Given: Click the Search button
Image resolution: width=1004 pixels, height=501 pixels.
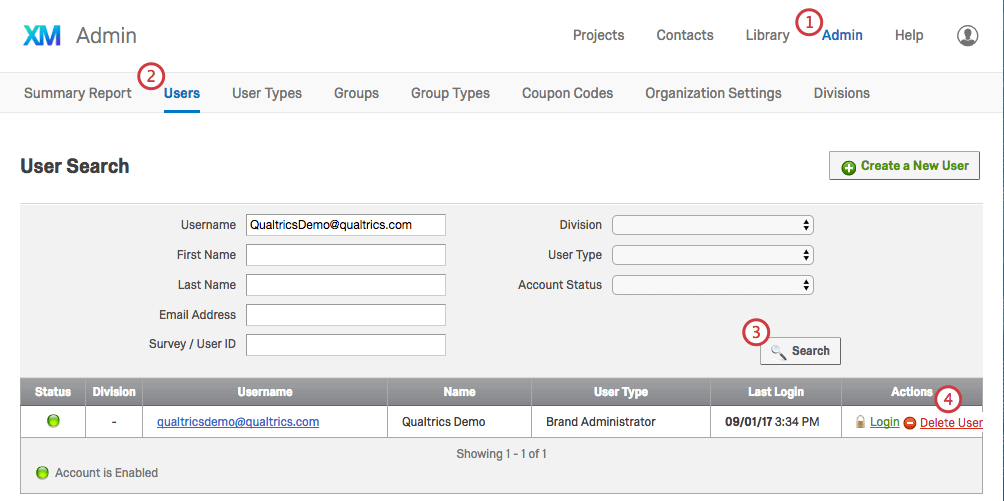Looking at the screenshot, I should 800,351.
